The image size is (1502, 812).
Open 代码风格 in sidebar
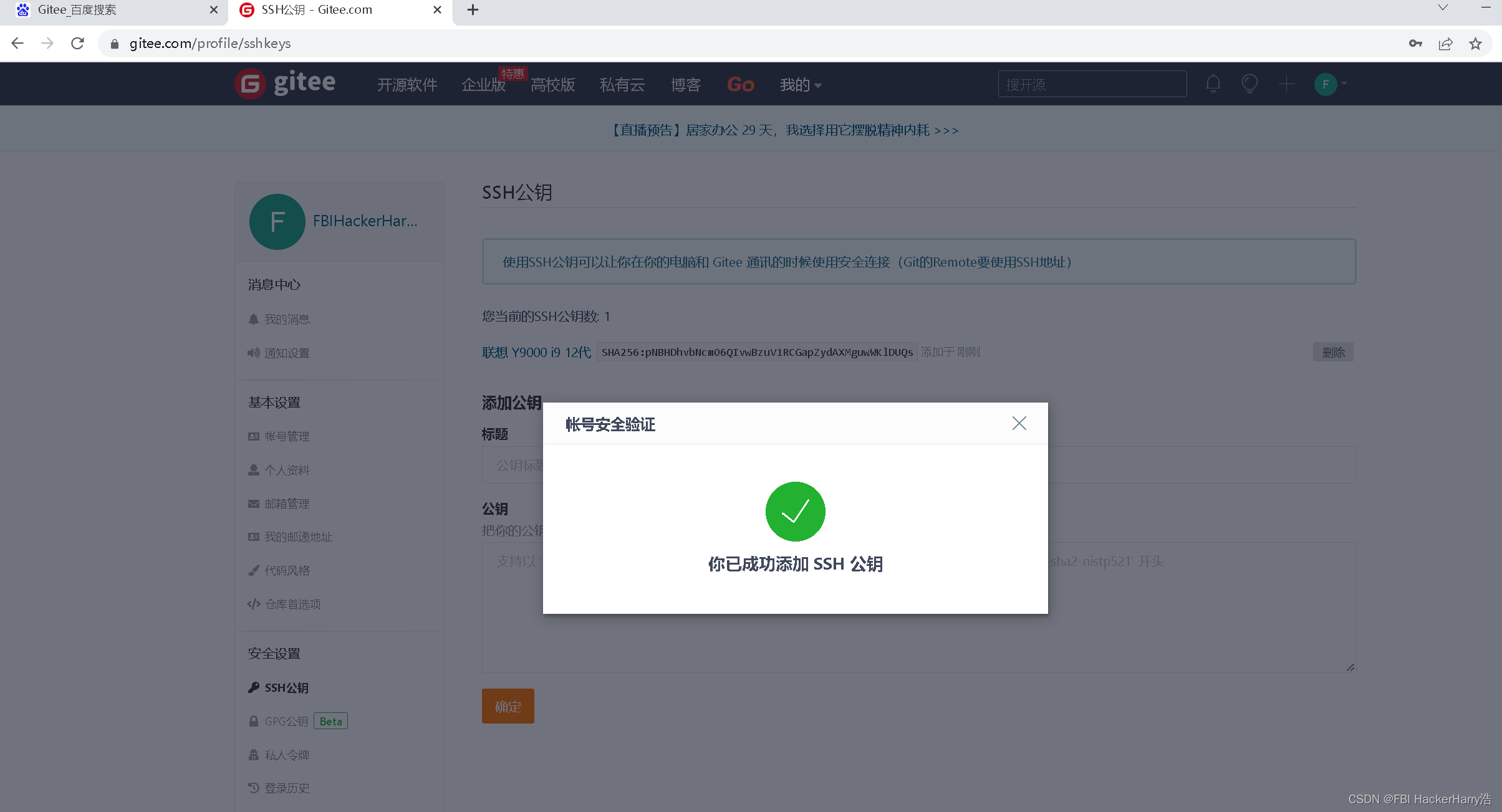point(279,570)
